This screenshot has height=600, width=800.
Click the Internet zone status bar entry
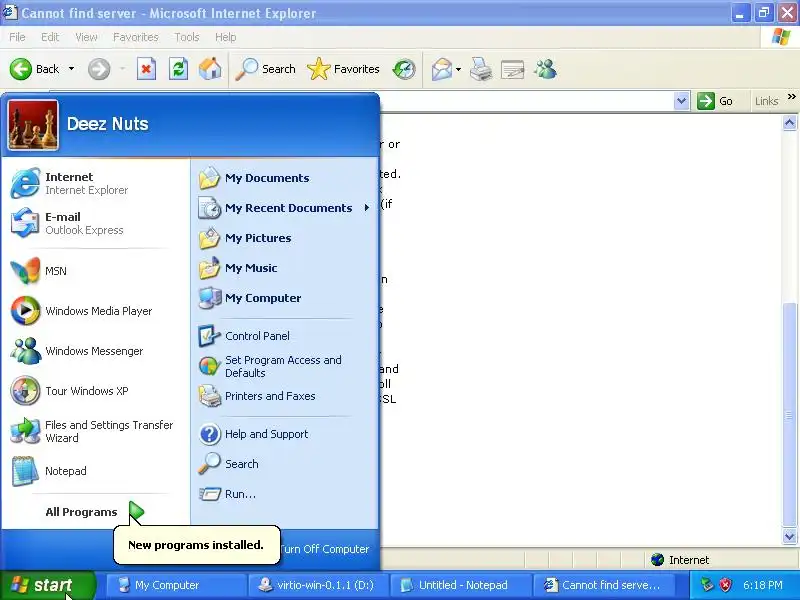680,560
